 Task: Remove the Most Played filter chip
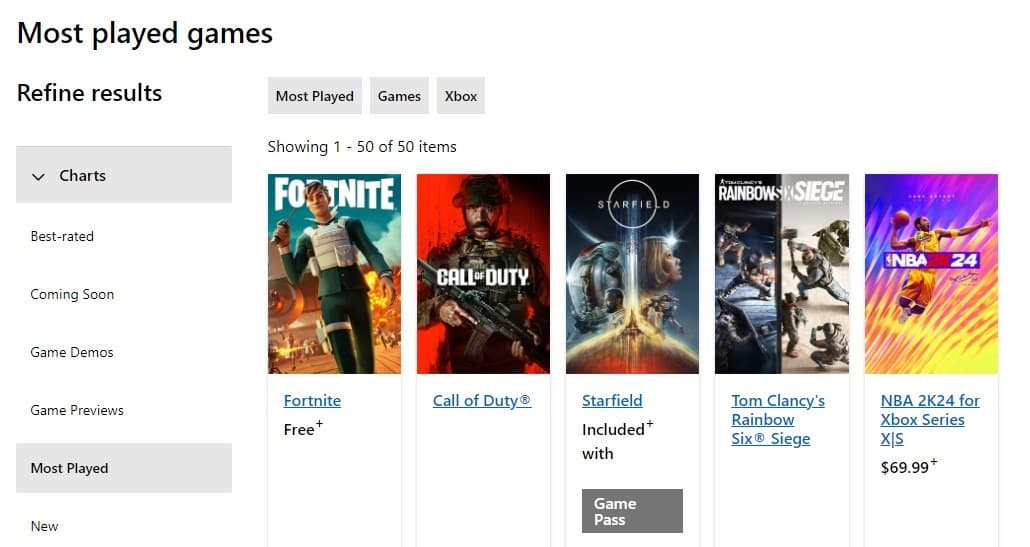click(315, 96)
